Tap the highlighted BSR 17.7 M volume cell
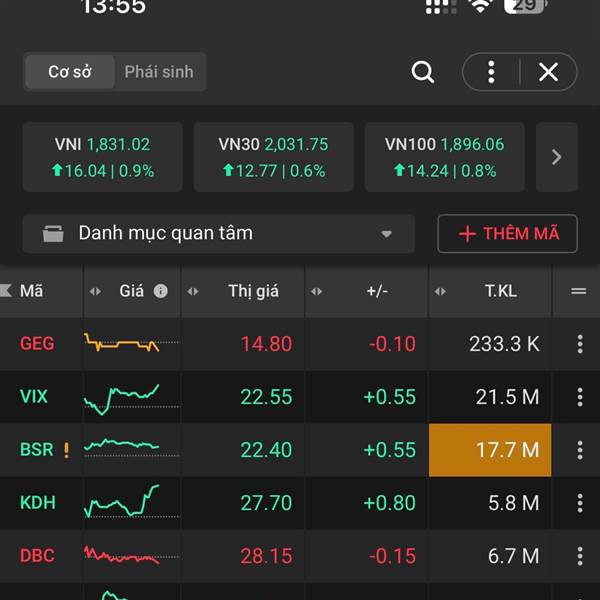The height and width of the screenshot is (600, 600). tap(489, 450)
